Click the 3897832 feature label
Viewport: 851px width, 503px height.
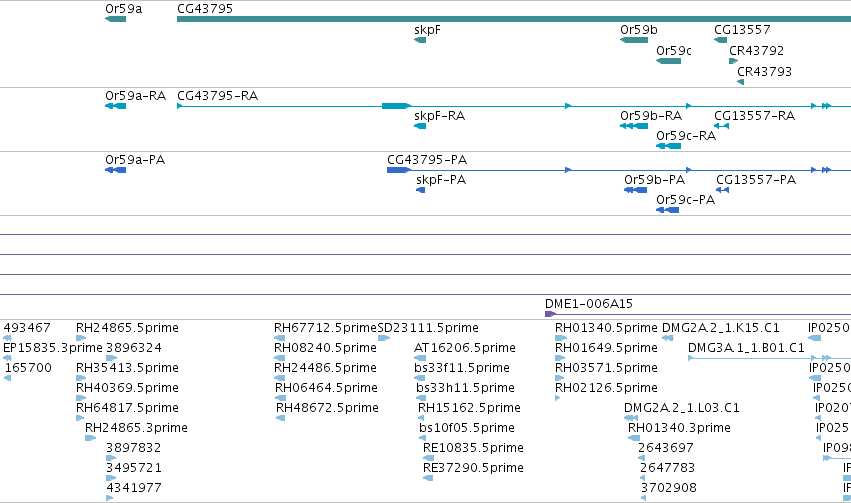[134, 448]
